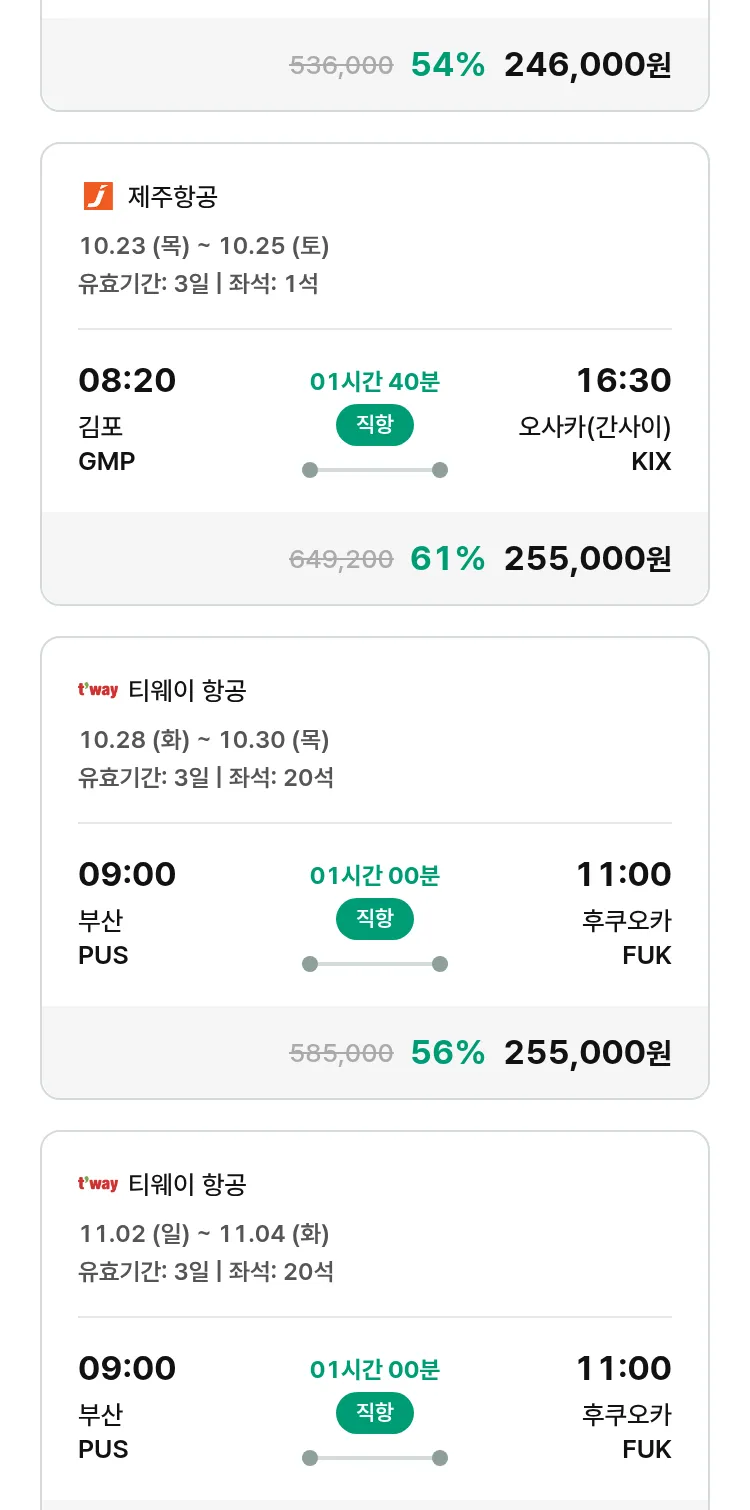Tap the route line under the 01시간 40분 duration
This screenshot has height=1510, width=750.
[375, 470]
